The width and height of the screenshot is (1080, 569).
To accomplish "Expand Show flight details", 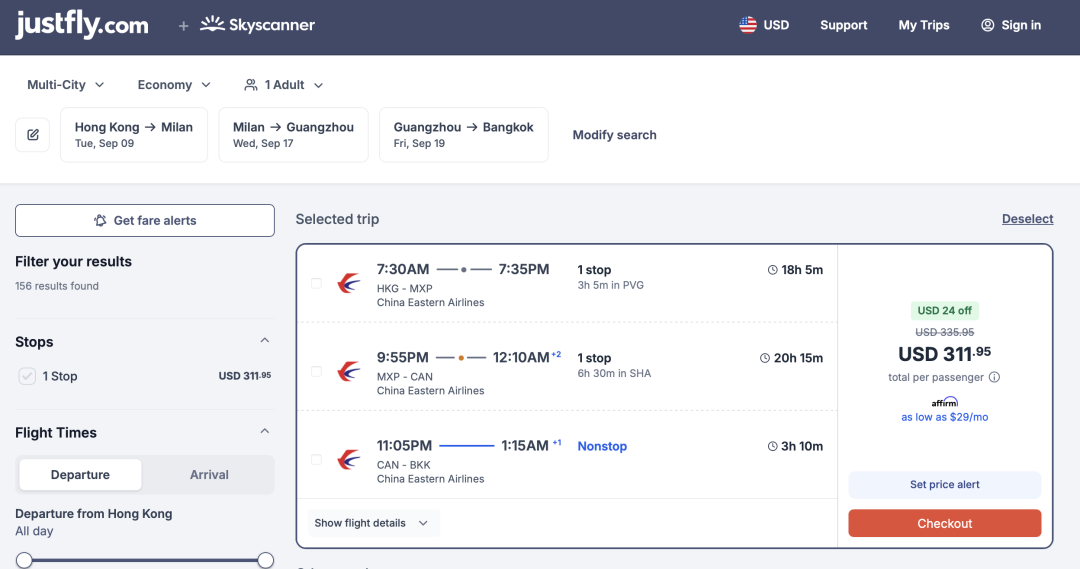I will pos(372,523).
